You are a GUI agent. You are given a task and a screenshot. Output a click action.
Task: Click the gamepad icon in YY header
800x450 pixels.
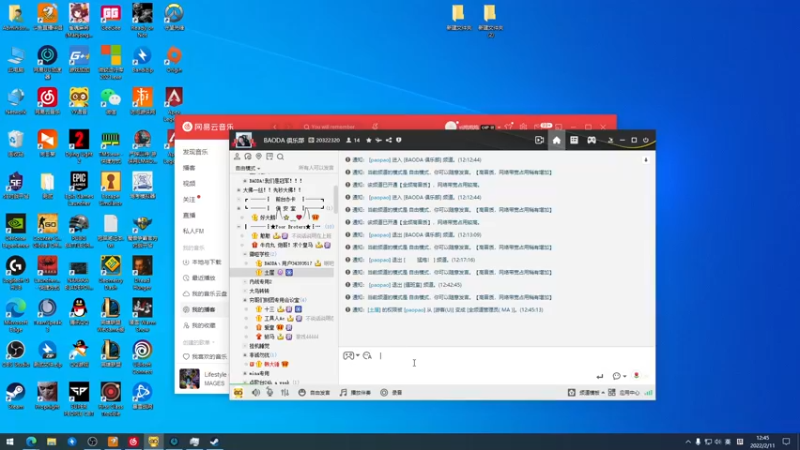(x=591, y=140)
